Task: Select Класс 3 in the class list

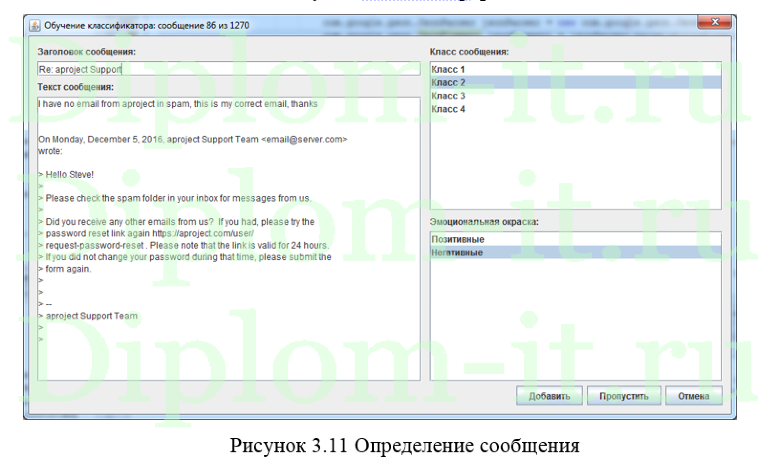Action: tap(575, 96)
